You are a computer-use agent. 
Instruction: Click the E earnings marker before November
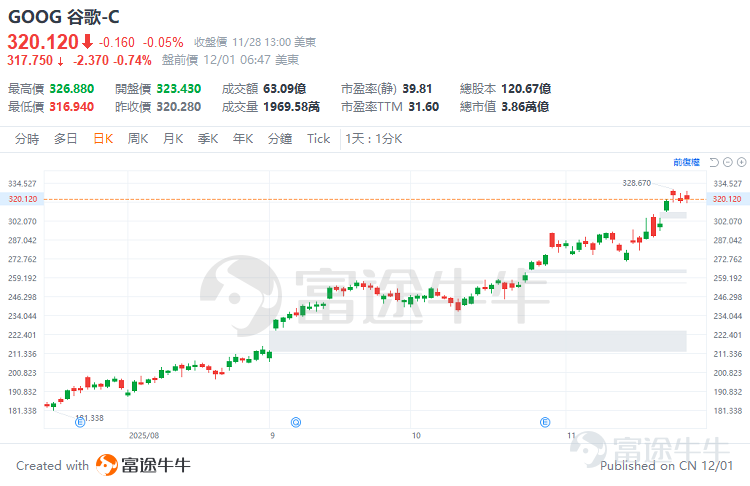(x=545, y=422)
